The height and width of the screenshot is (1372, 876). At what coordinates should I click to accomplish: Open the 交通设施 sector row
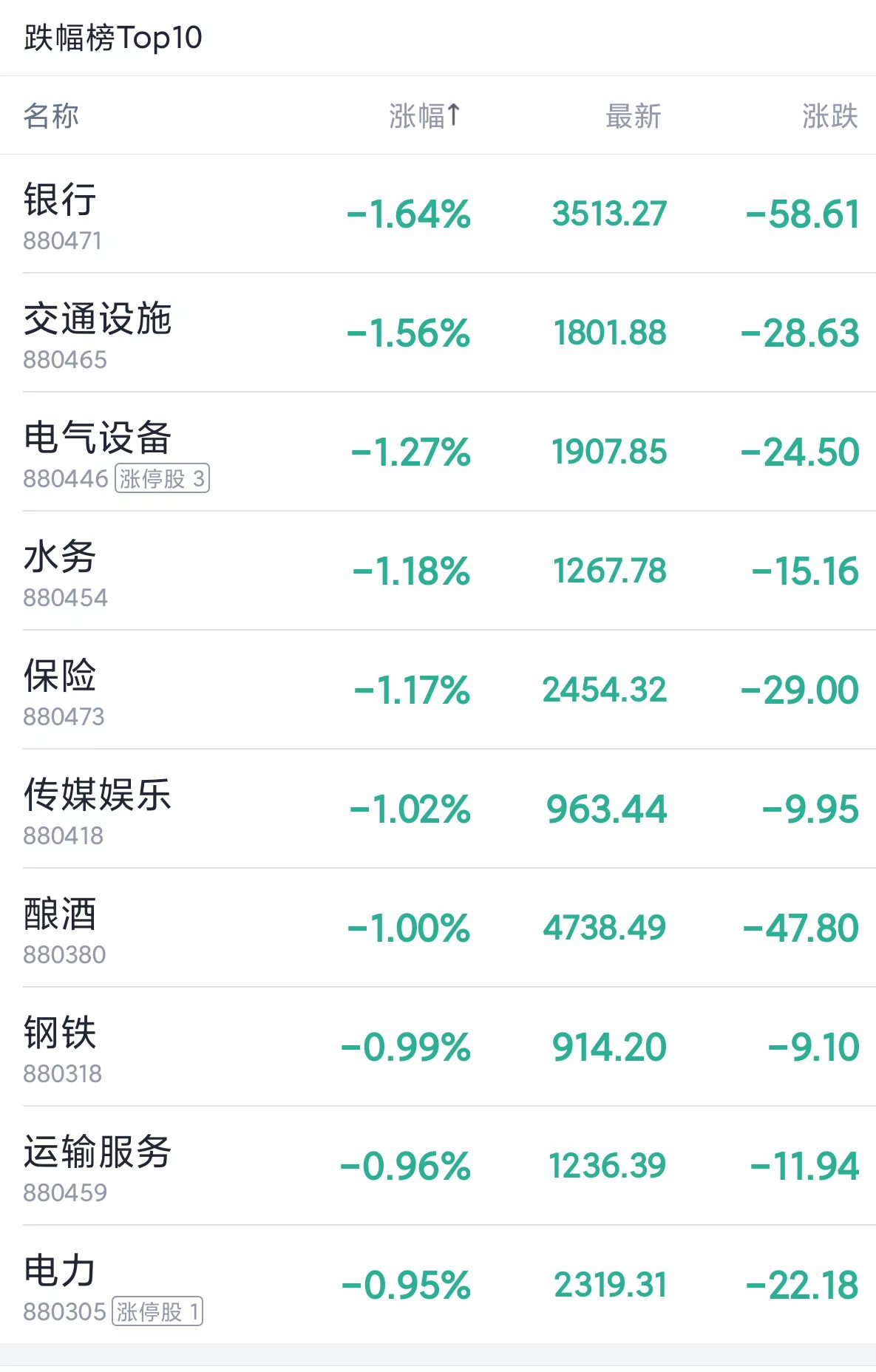[x=438, y=333]
